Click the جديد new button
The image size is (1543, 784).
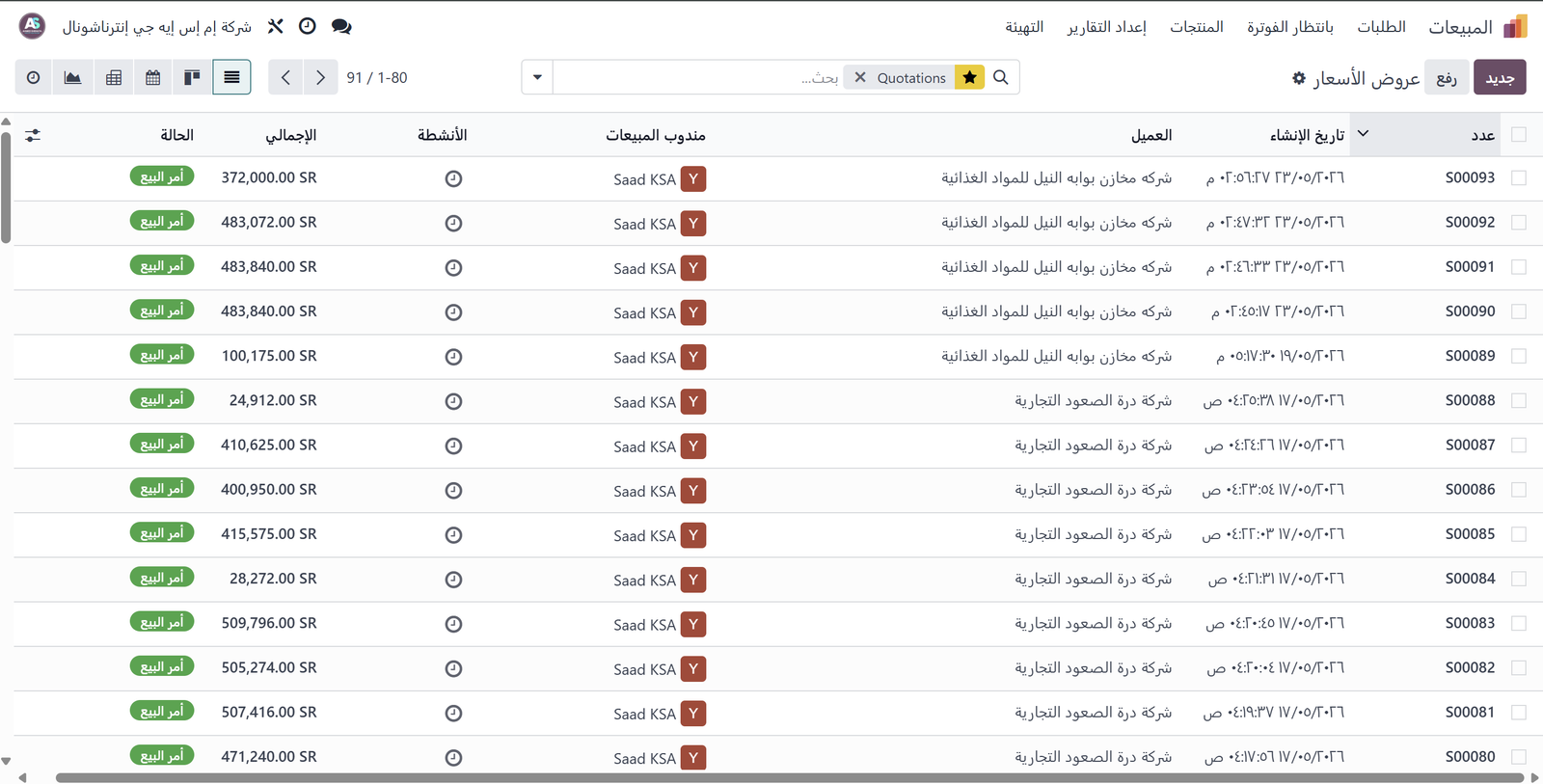coord(1500,77)
